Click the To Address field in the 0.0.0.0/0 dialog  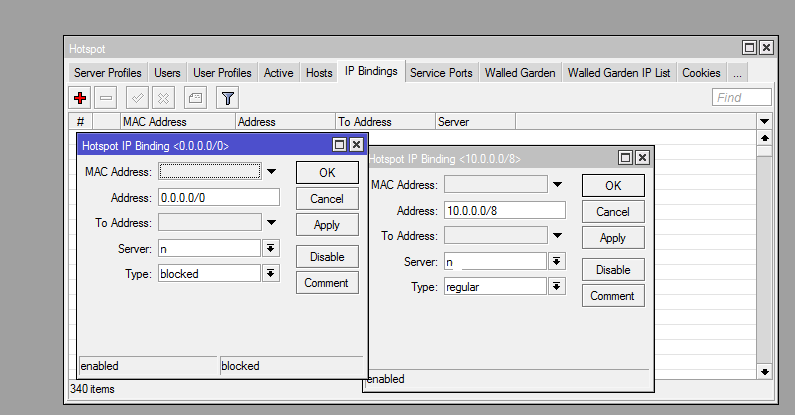tap(210, 222)
